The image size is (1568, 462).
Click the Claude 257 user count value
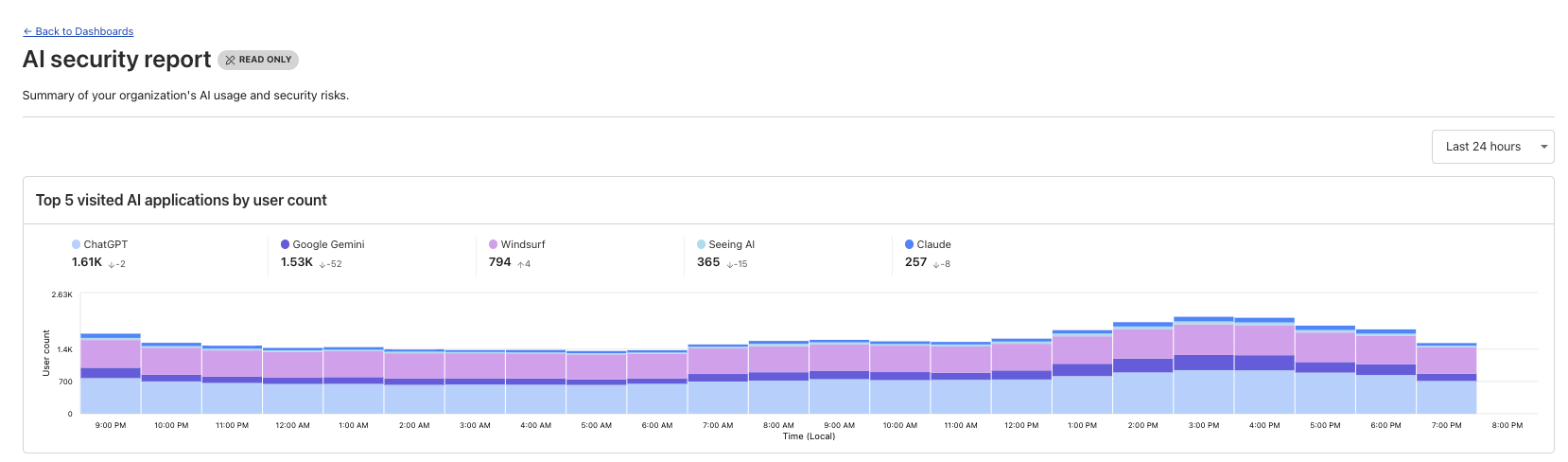[x=915, y=262]
